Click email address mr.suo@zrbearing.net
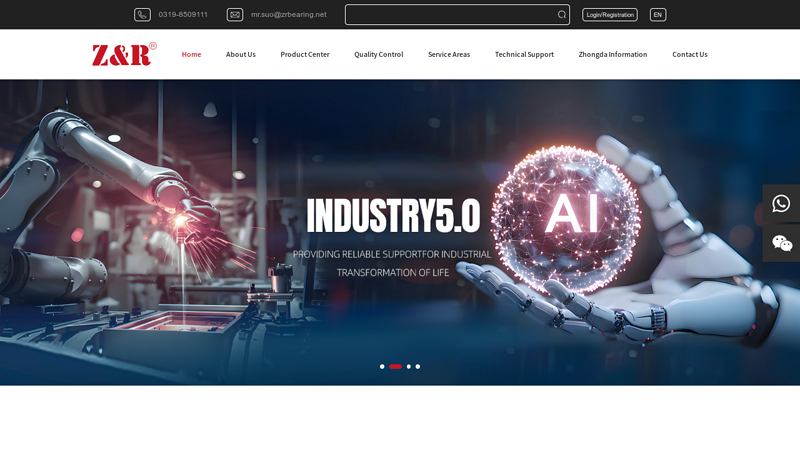The image size is (800, 450). click(289, 15)
